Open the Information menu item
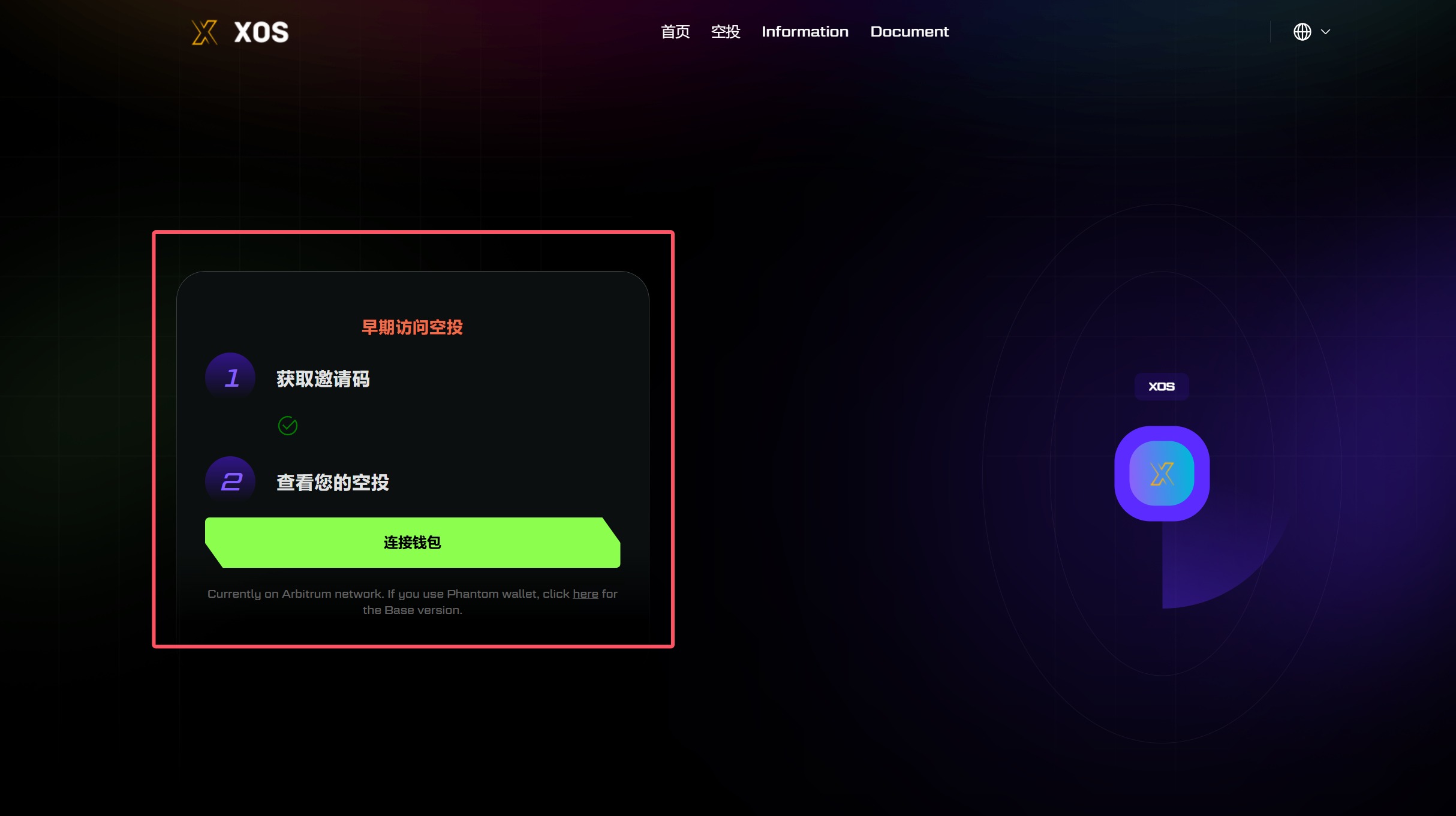The width and height of the screenshot is (1456, 816). (805, 32)
